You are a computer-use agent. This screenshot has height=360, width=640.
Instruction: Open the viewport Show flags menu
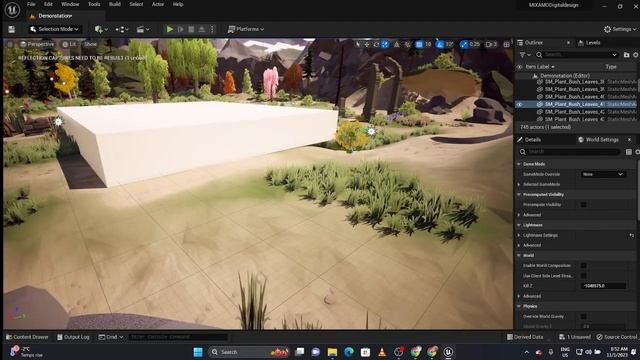(x=90, y=44)
